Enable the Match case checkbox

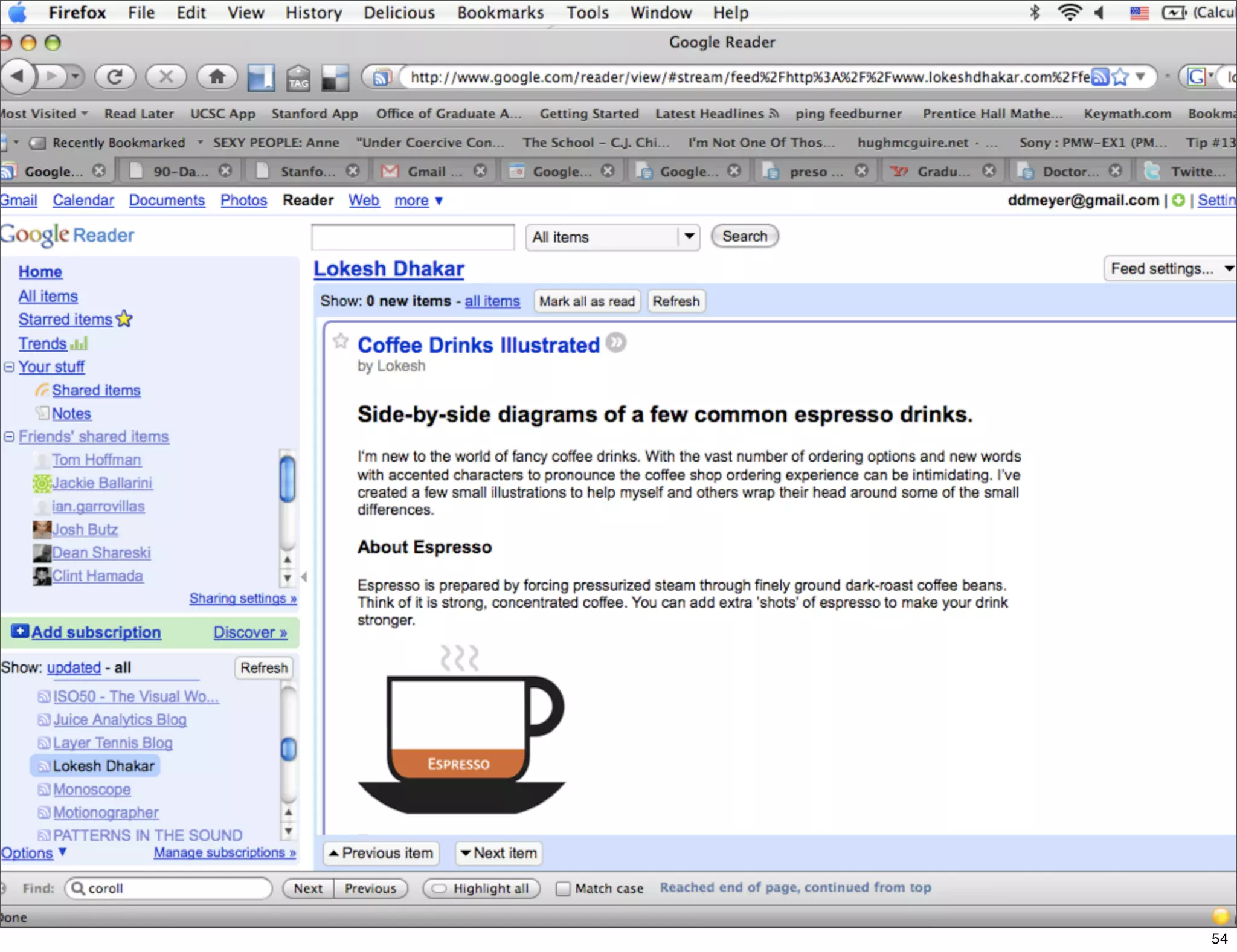tap(562, 889)
